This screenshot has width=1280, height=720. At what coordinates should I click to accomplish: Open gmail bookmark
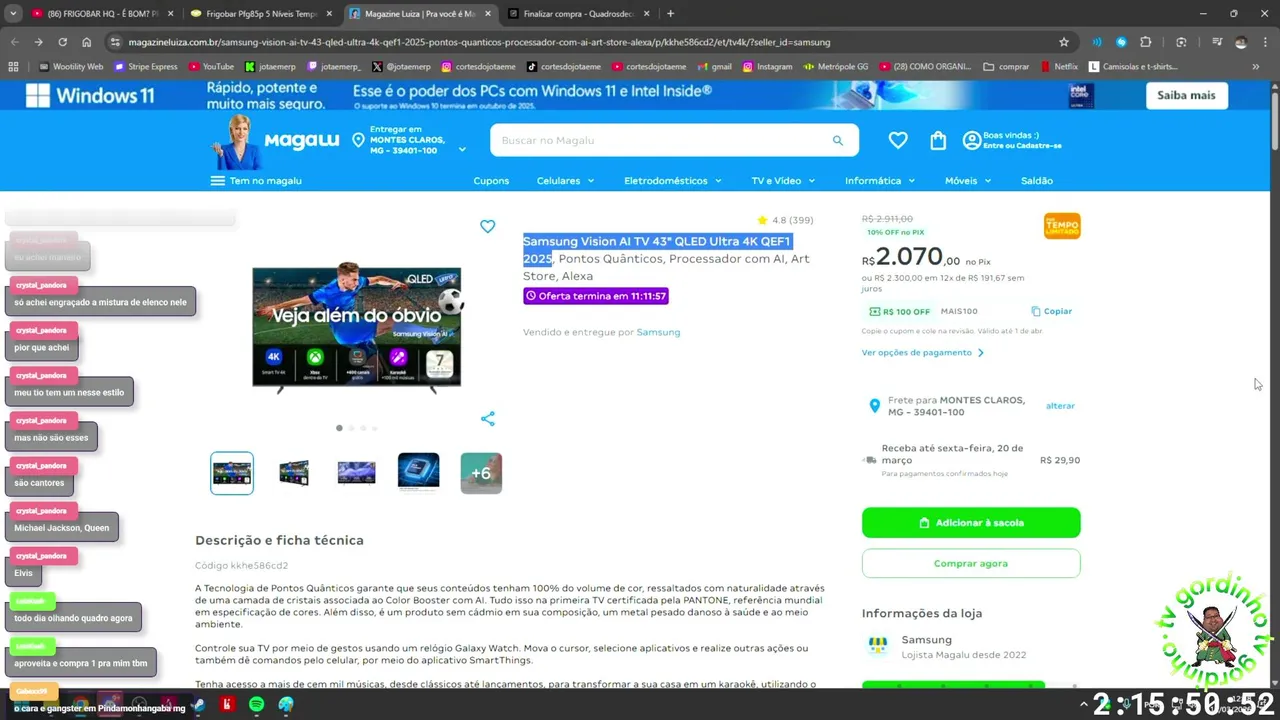[x=714, y=67]
